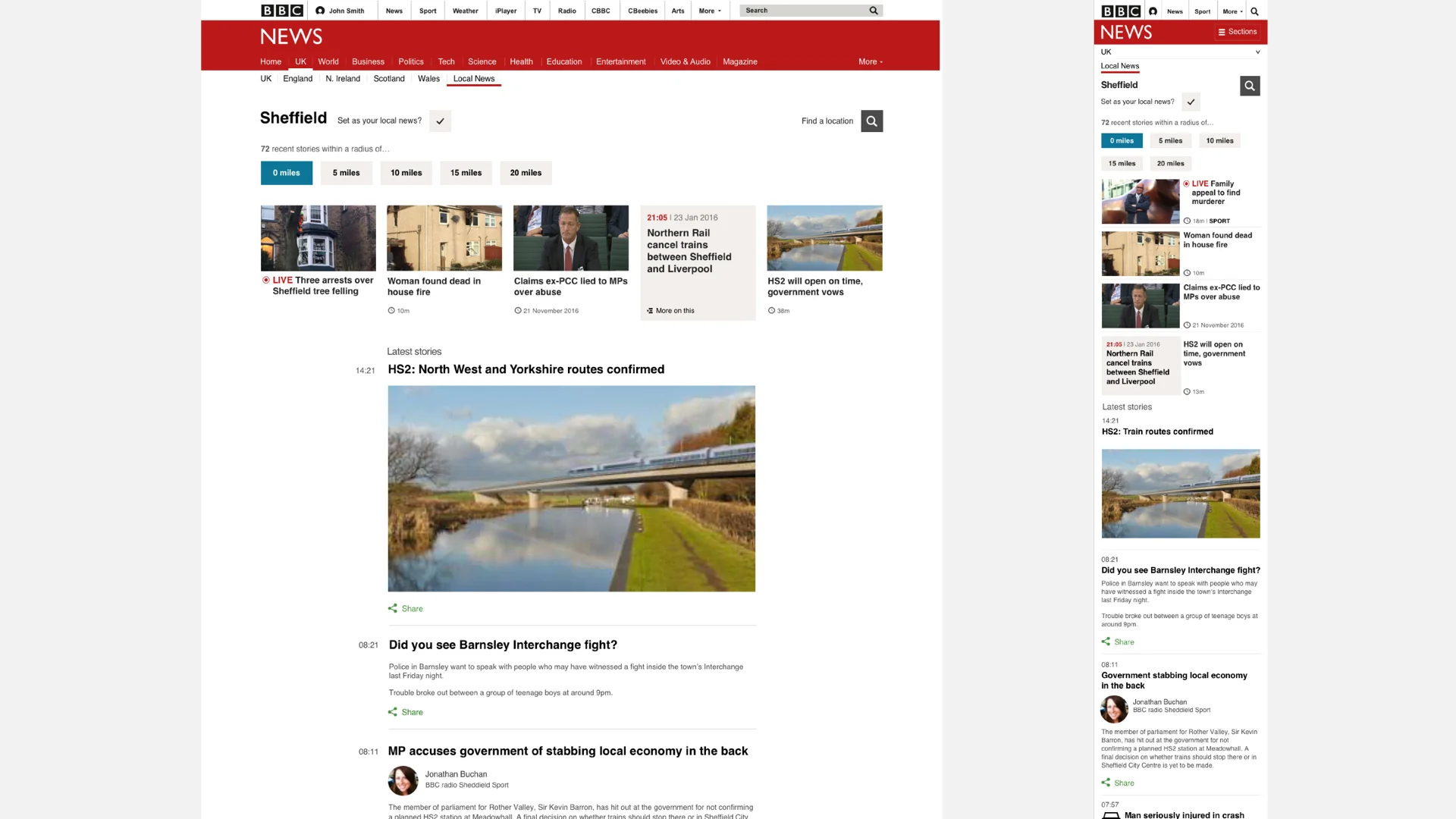This screenshot has width=1456, height=819.
Task: Click the Woman found dead house thumbnail on desktop
Action: [x=444, y=238]
